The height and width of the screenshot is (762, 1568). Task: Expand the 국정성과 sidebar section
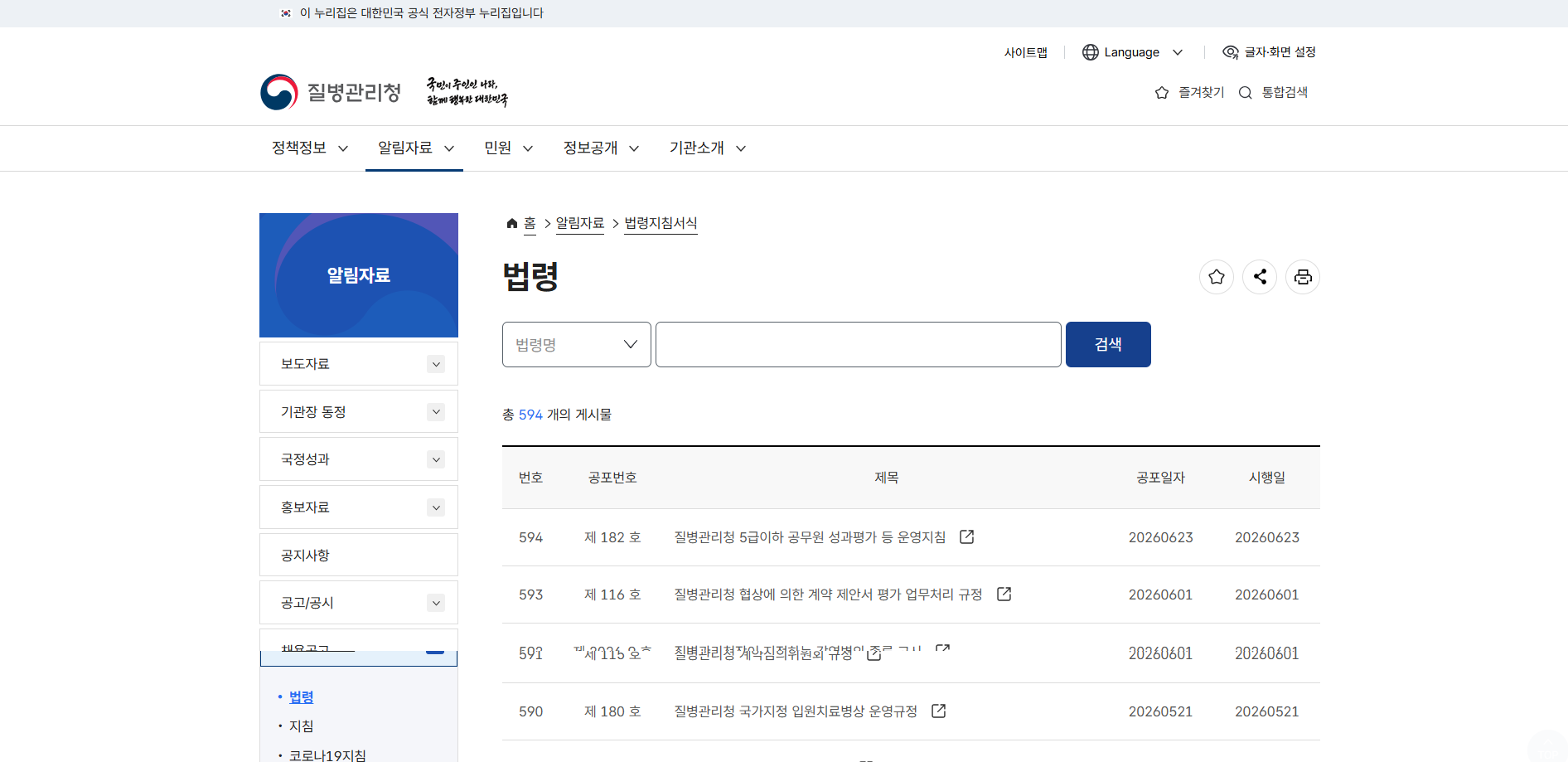pyautogui.click(x=436, y=459)
